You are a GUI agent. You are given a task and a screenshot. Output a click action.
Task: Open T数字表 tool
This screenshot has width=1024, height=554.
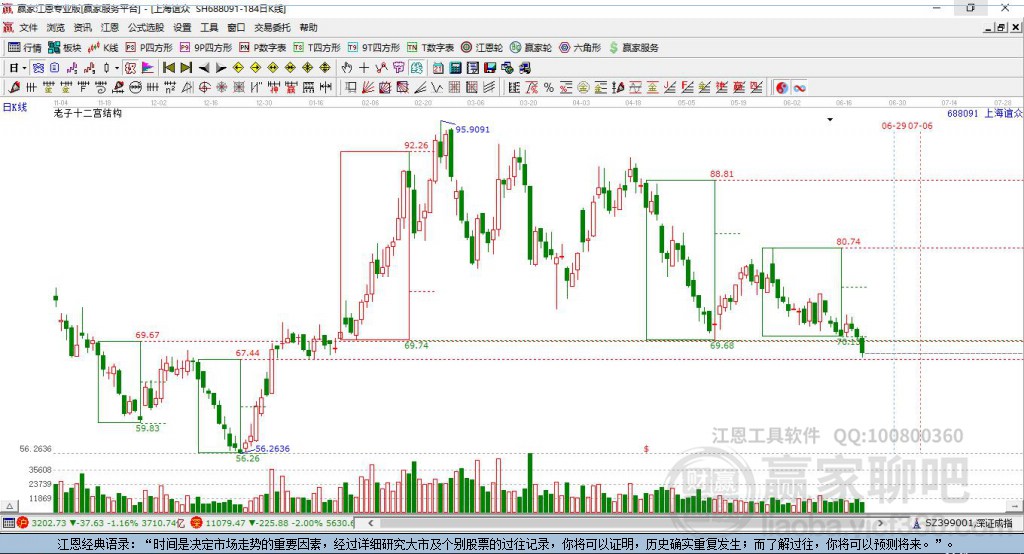tap(430, 48)
